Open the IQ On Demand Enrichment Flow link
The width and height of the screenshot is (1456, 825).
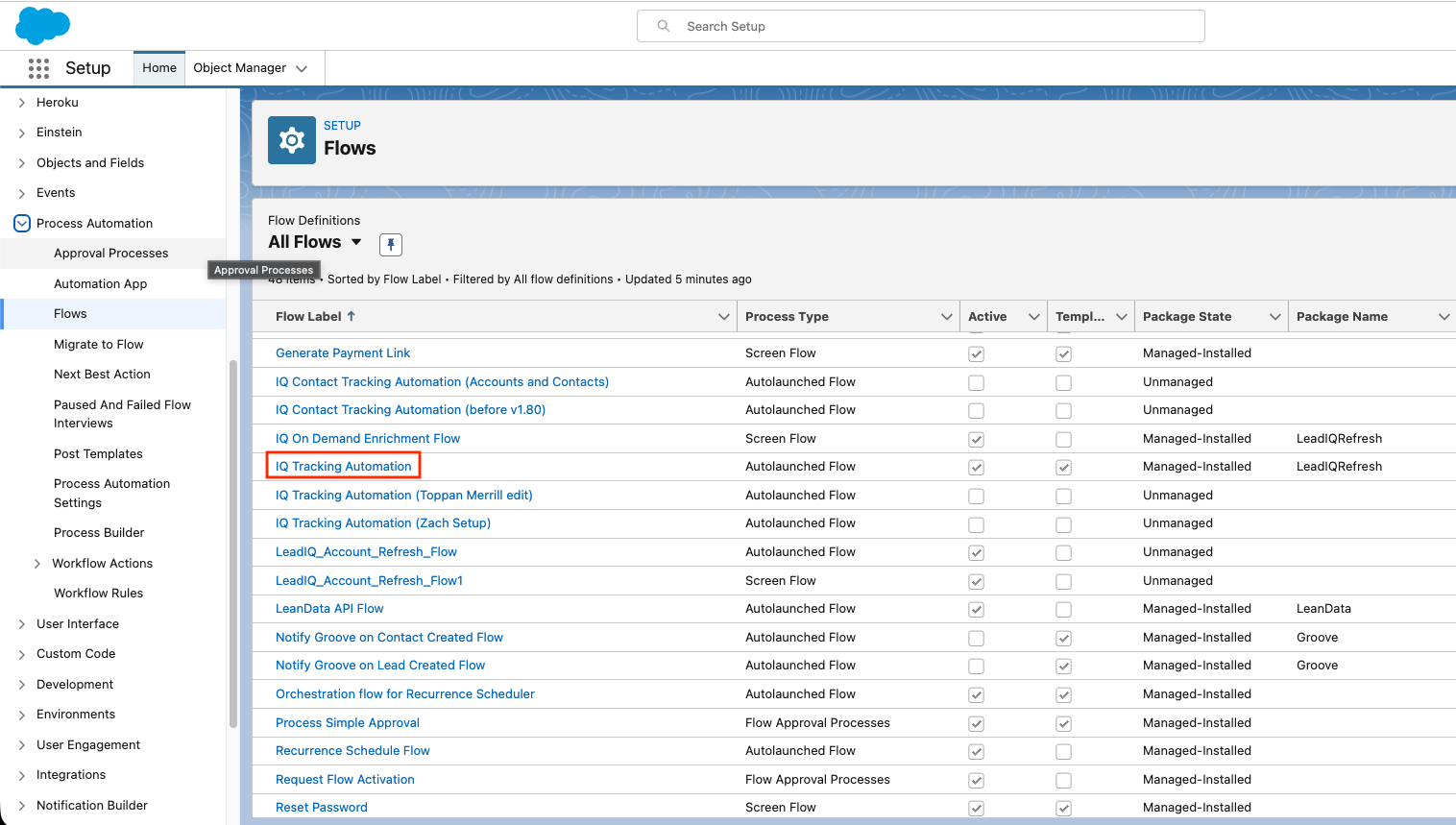pos(367,438)
